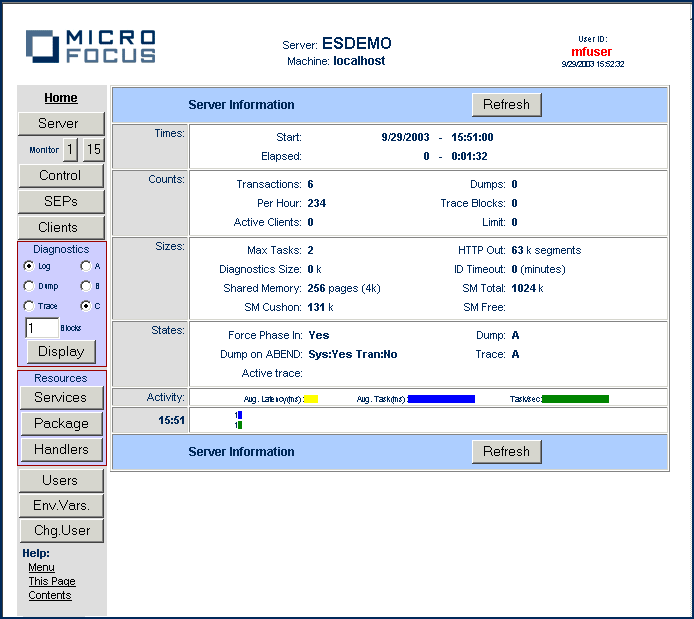Click the Micro Focus logo
The image size is (694, 619).
[x=91, y=47]
